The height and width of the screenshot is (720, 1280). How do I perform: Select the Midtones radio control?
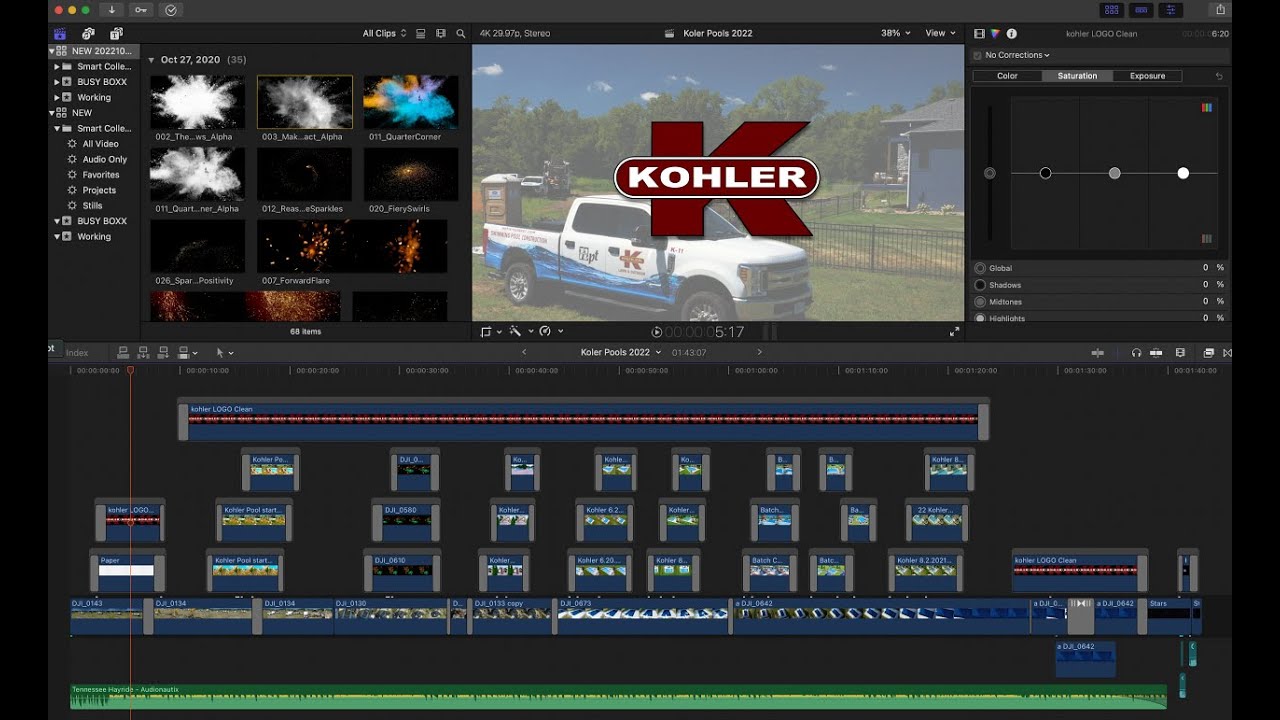[980, 301]
